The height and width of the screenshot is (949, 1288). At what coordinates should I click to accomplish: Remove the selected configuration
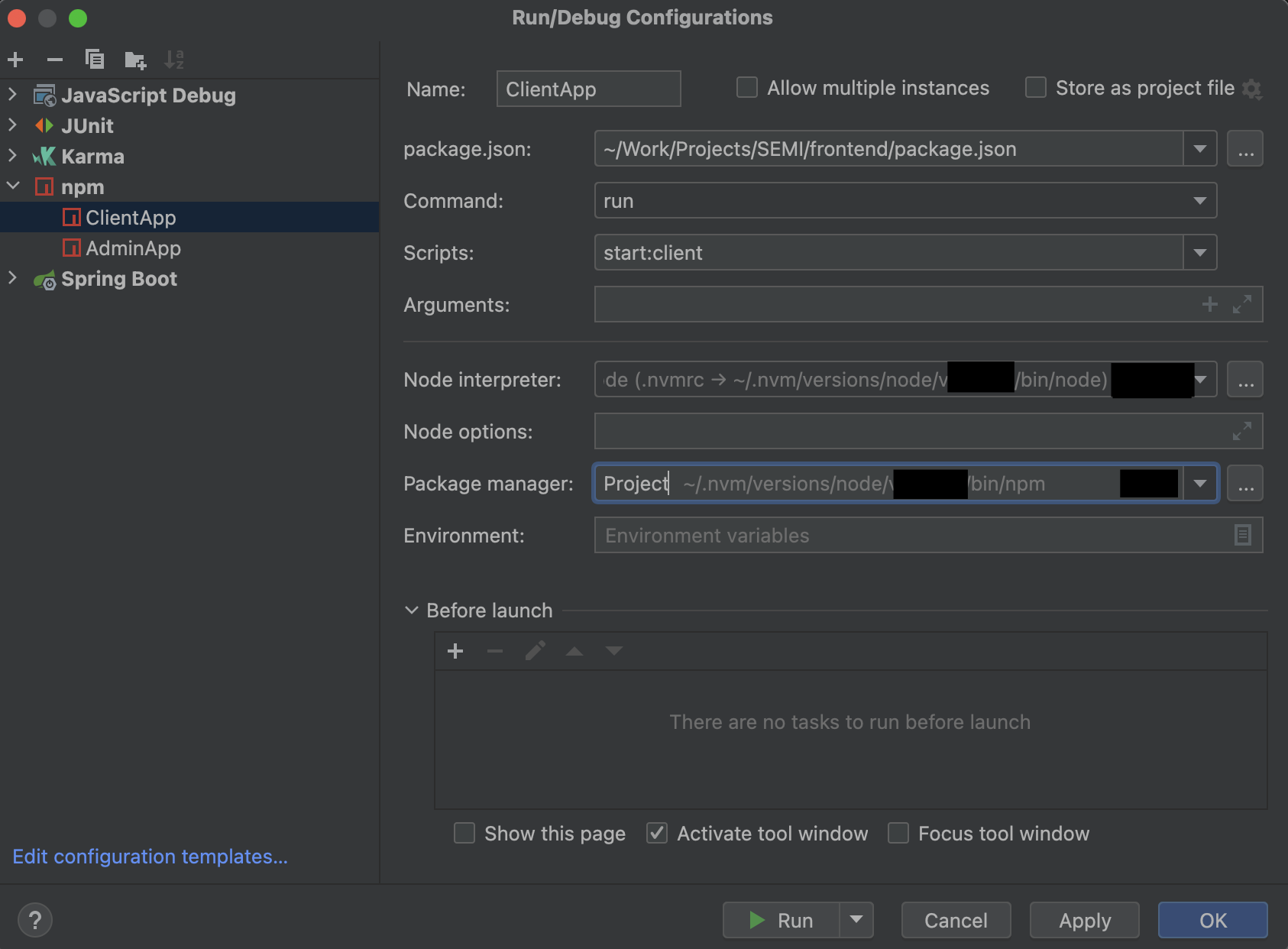(x=55, y=60)
